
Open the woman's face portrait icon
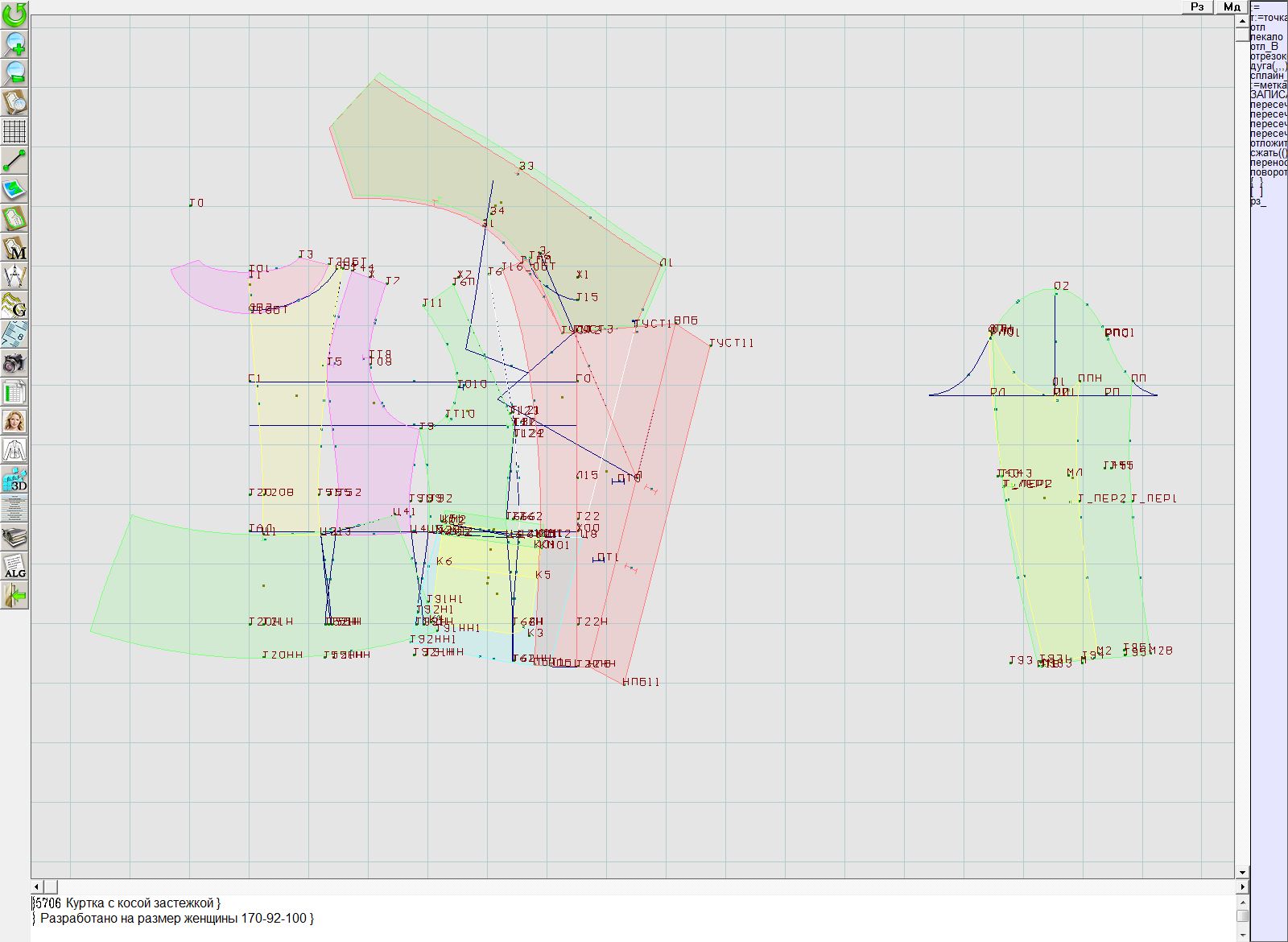tap(14, 421)
